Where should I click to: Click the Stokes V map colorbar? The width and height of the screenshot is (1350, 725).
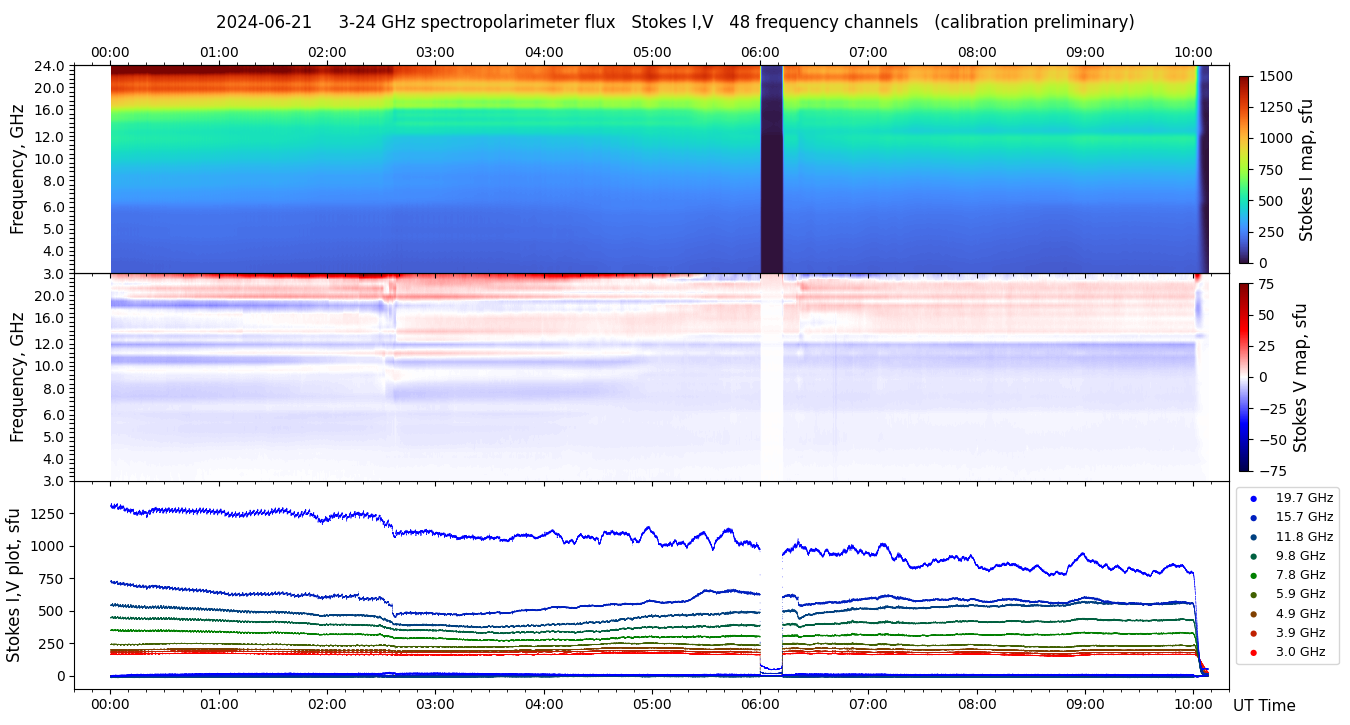click(1244, 376)
